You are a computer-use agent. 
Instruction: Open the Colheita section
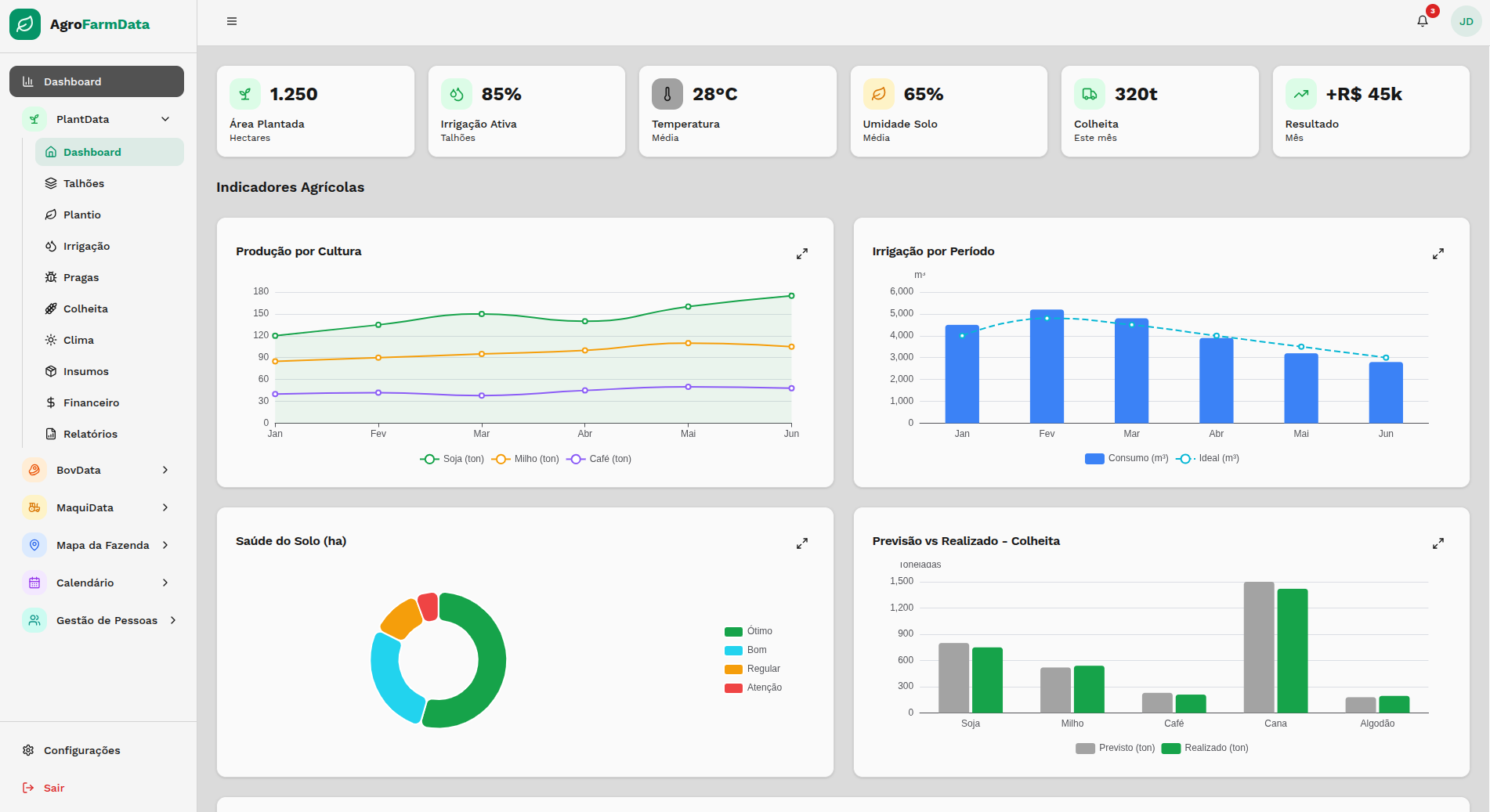pos(85,309)
